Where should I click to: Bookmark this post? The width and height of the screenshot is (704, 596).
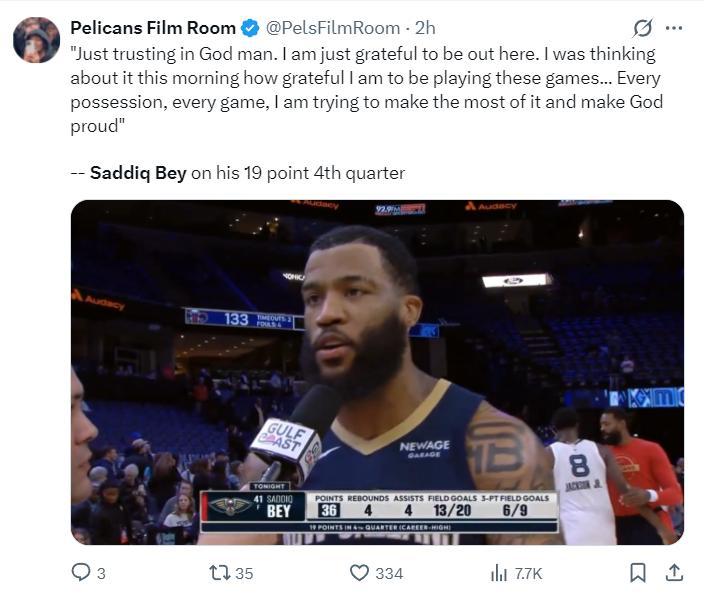tap(637, 572)
